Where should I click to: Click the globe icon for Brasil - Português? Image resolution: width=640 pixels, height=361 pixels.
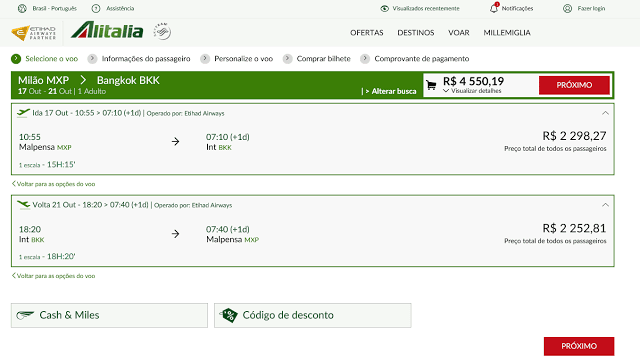point(22,8)
